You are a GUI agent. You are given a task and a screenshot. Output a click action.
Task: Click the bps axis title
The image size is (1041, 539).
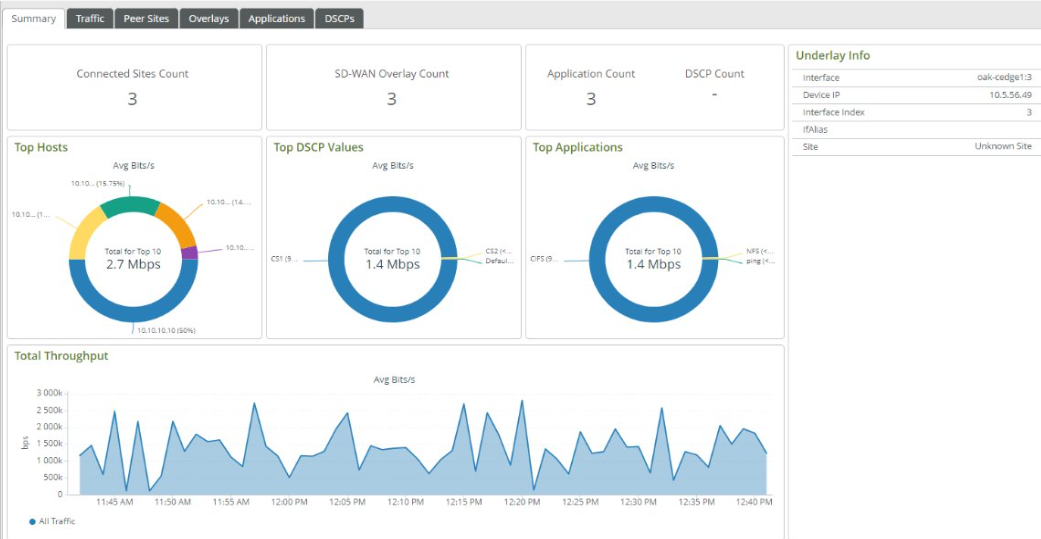(x=25, y=443)
